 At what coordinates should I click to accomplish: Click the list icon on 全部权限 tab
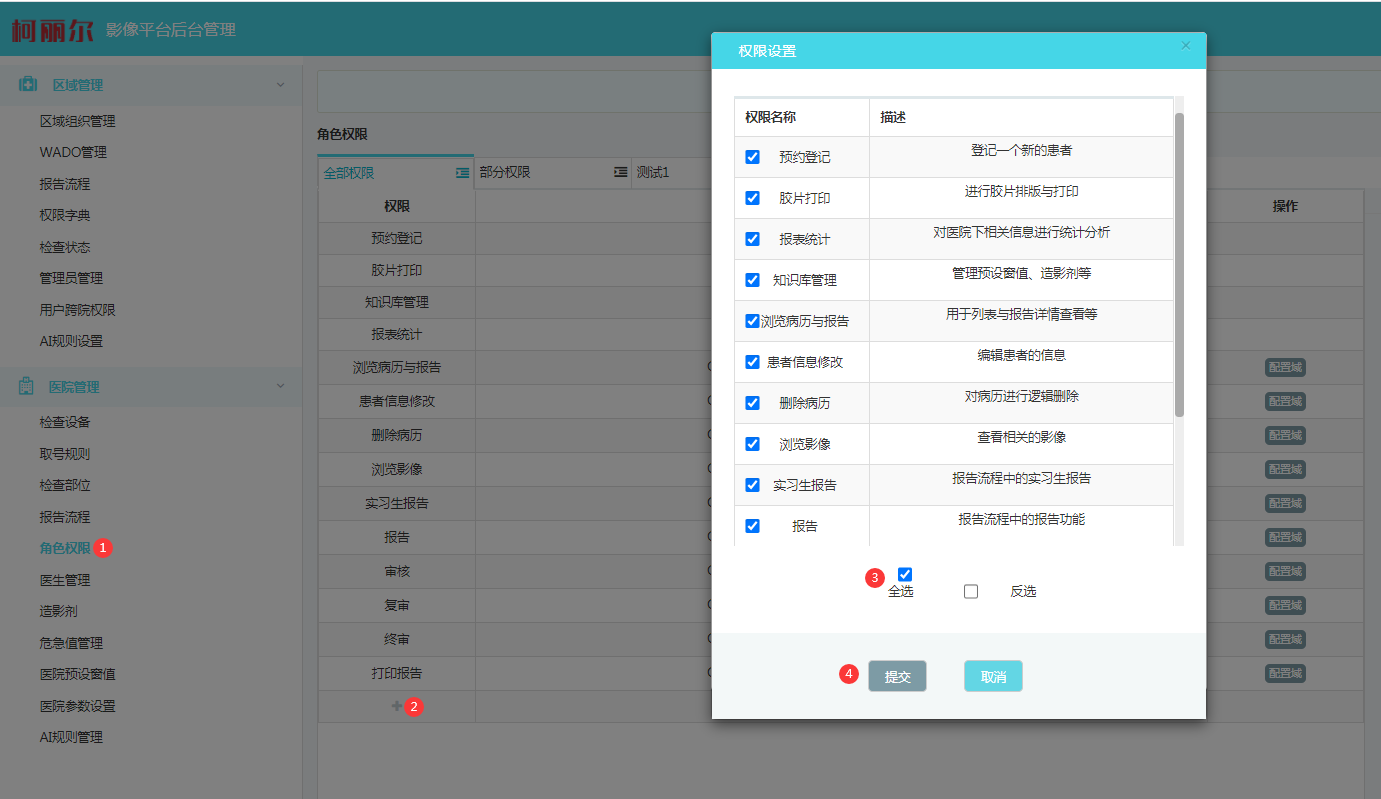[x=462, y=172]
